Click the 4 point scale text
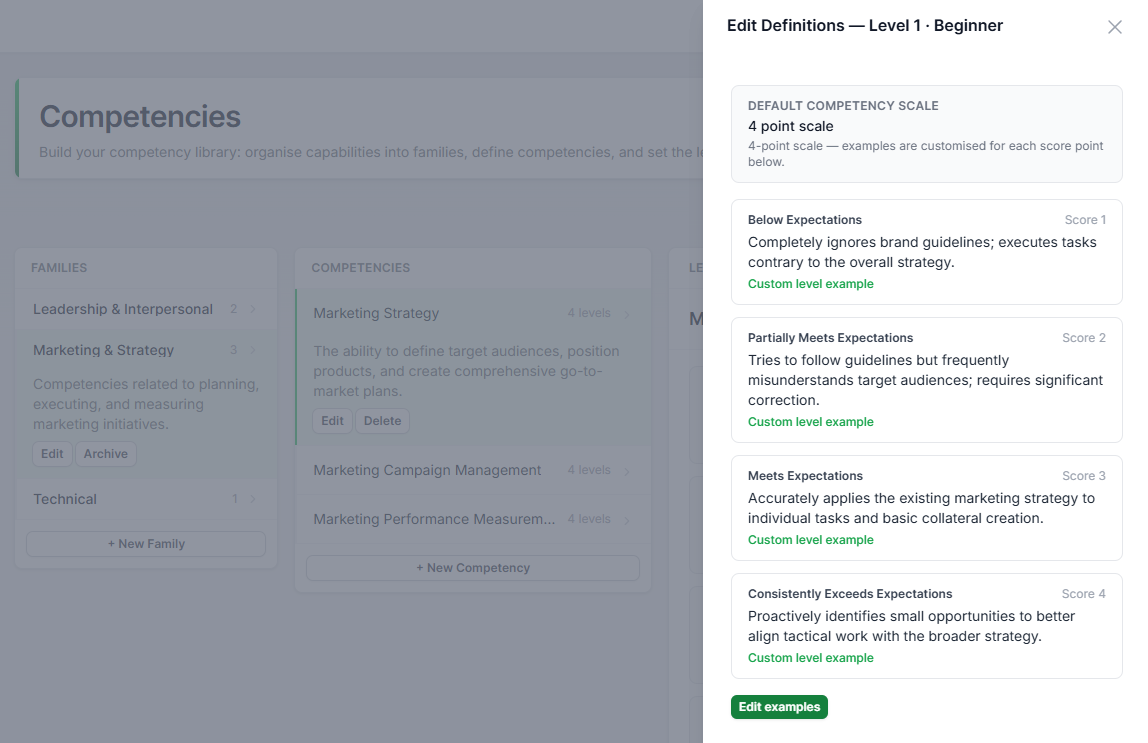The image size is (1148, 743). pos(790,126)
